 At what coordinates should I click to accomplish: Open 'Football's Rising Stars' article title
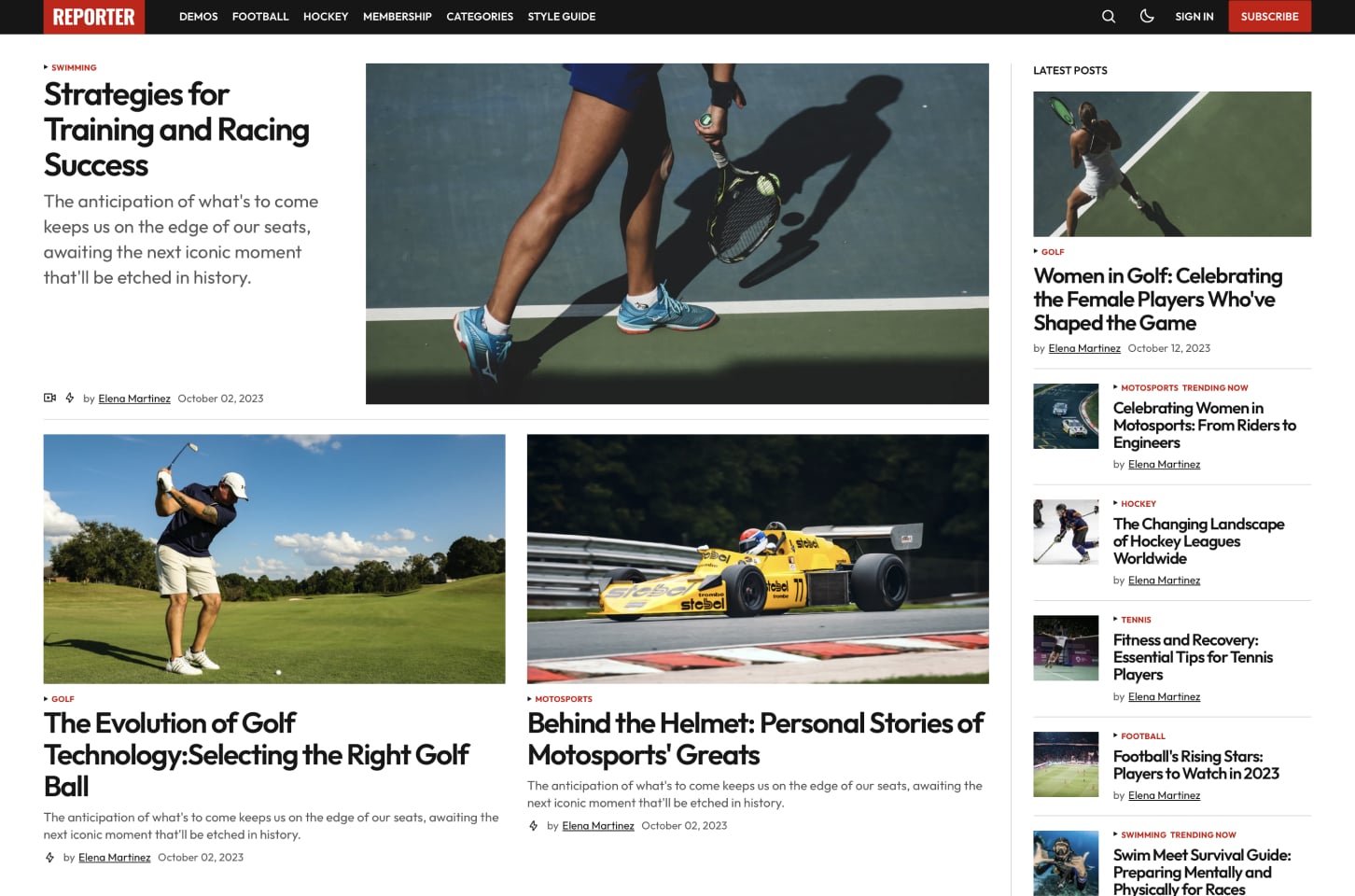(1196, 764)
